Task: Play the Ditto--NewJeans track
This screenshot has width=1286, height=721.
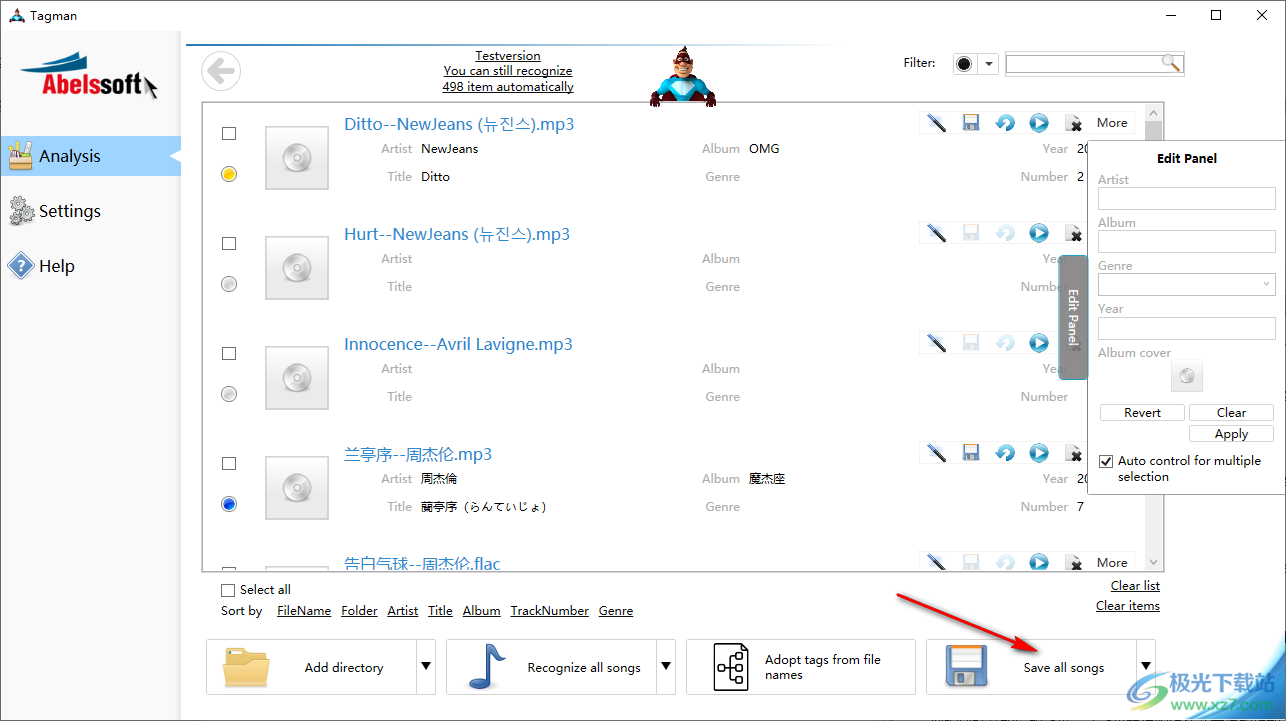Action: [x=1039, y=123]
